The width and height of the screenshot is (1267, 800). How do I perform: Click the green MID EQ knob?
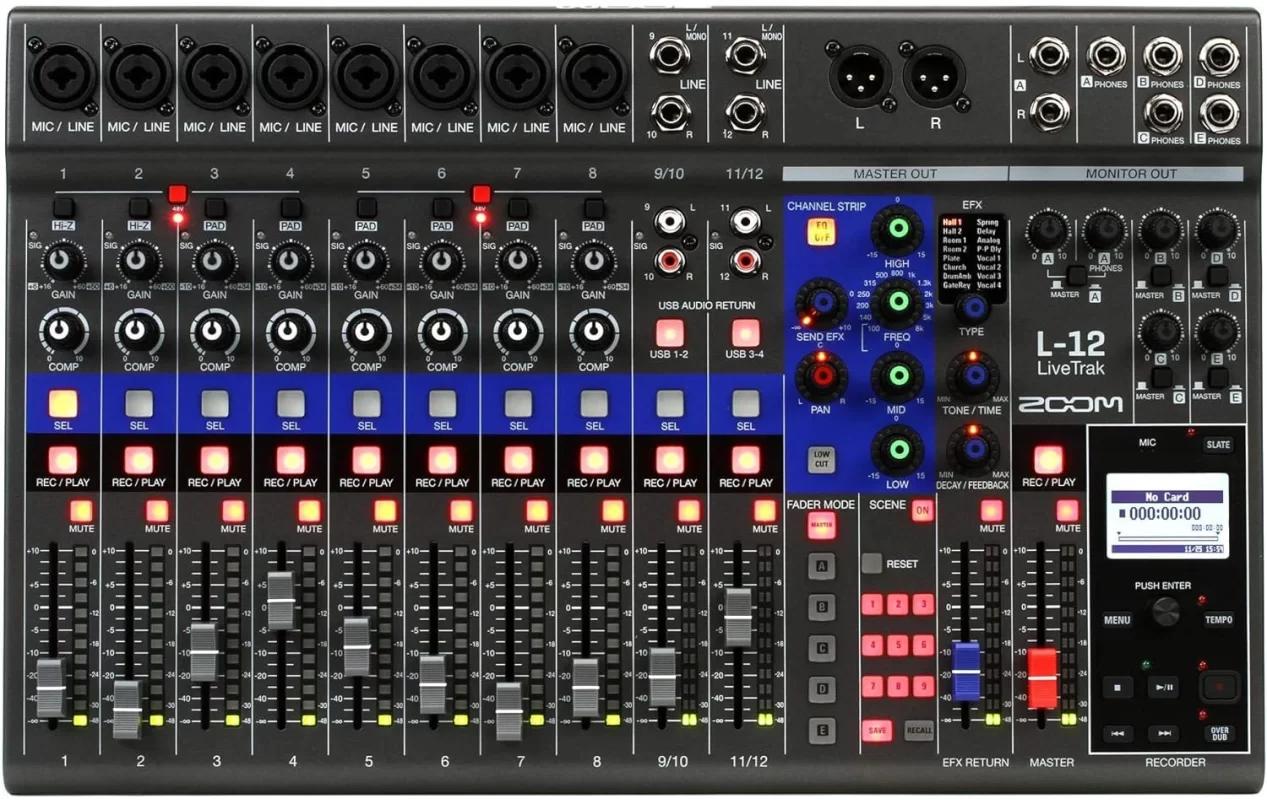pyautogui.click(x=897, y=377)
